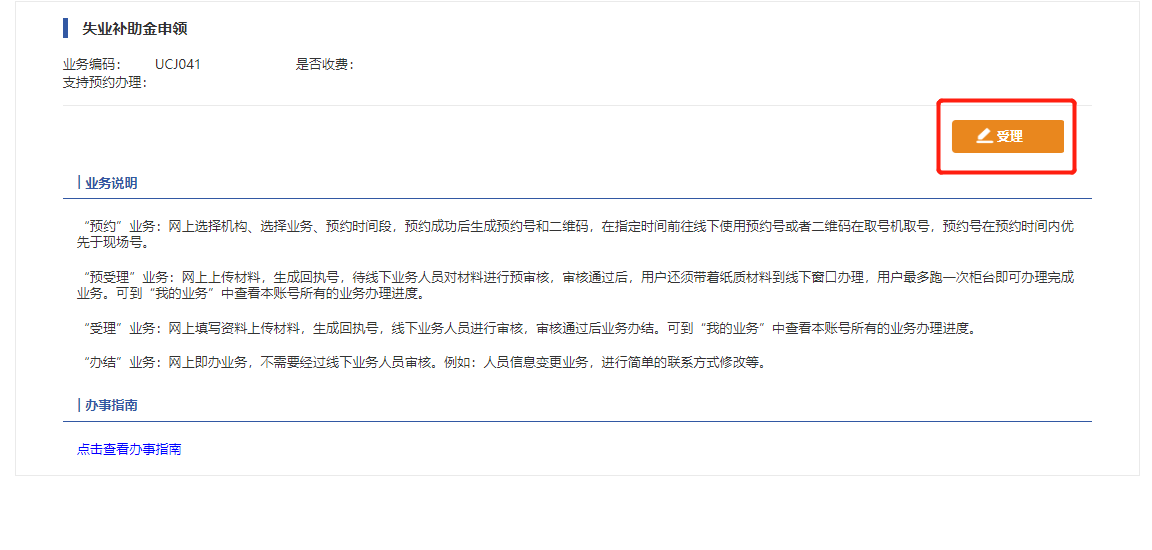Click the small bar before 办事指南

(x=79, y=406)
